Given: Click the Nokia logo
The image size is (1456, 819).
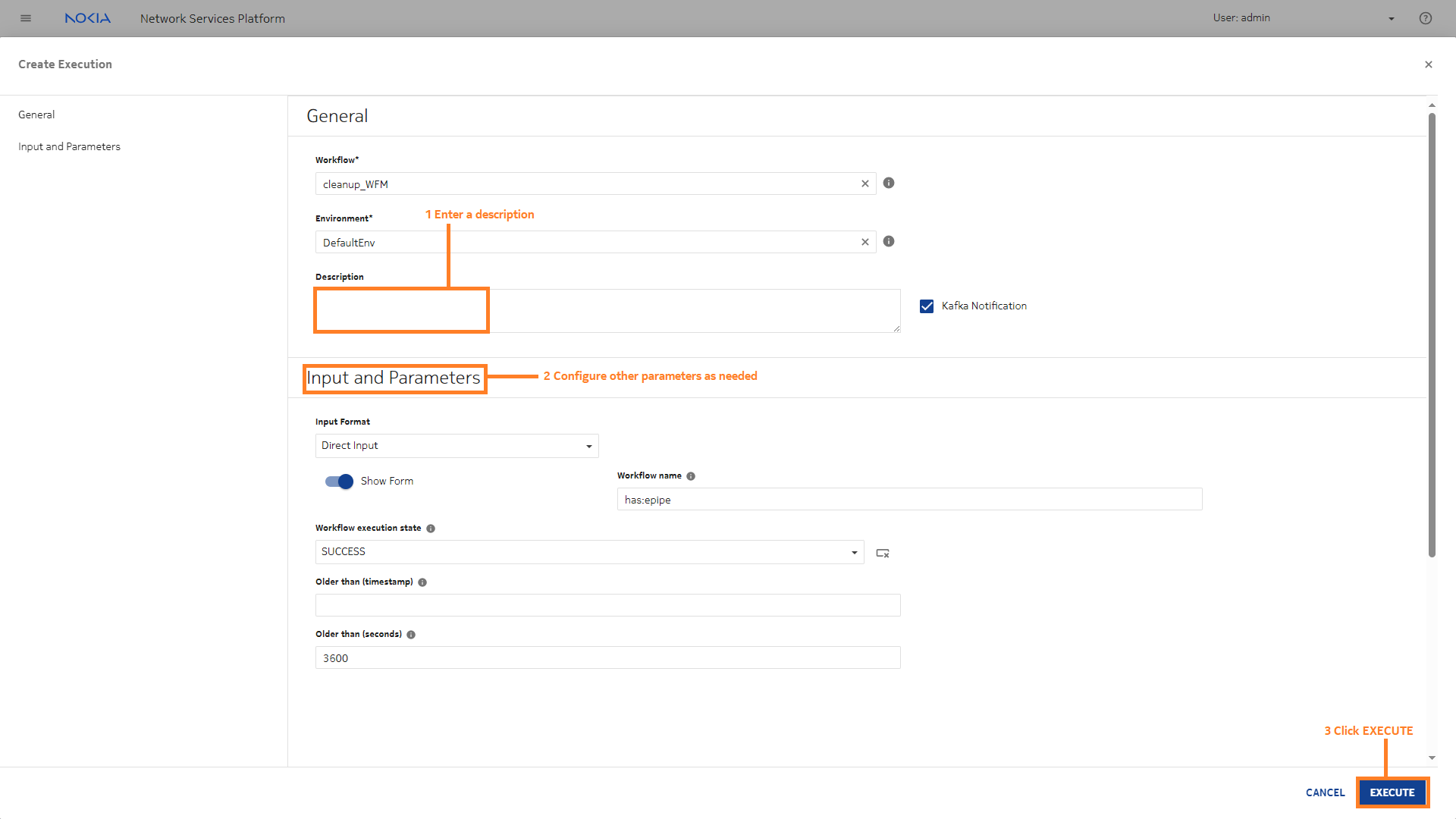Looking at the screenshot, I should [87, 18].
